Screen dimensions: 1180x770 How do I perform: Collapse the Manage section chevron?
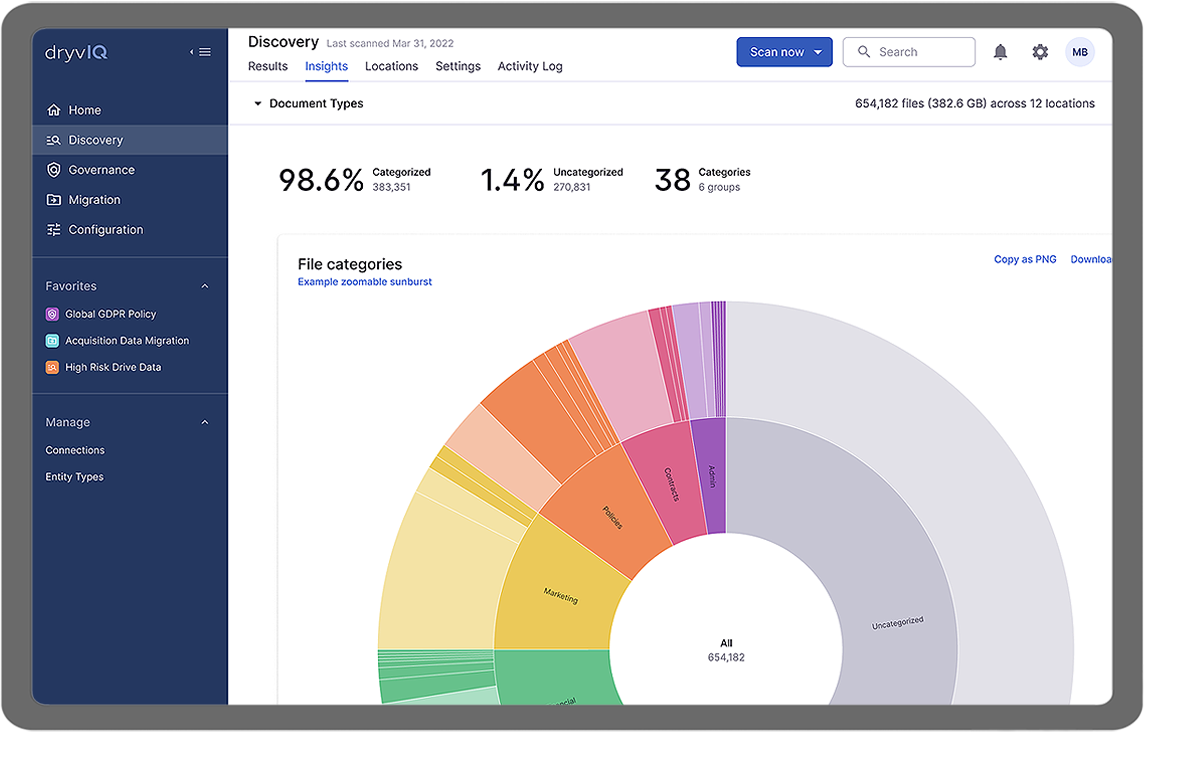point(205,422)
